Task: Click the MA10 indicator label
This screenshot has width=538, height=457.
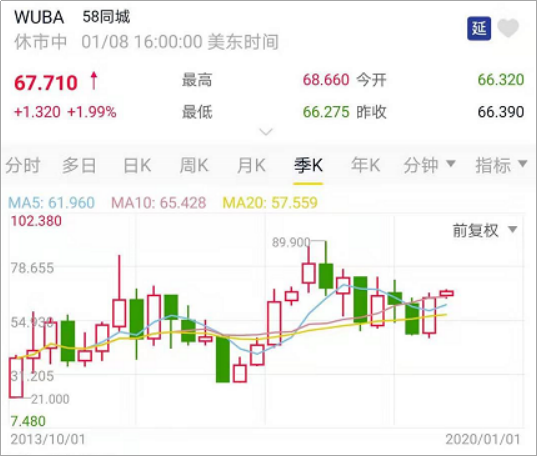Action: pos(159,203)
